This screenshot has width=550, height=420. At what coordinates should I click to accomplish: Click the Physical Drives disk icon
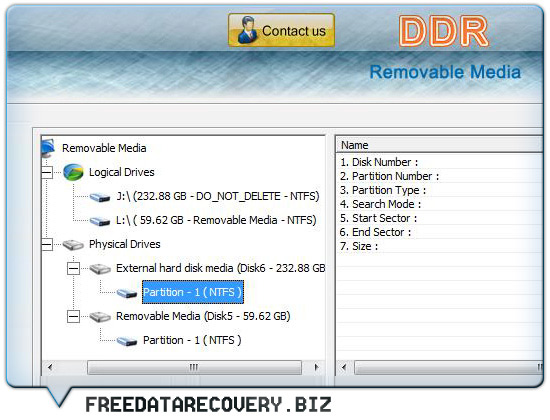[x=73, y=245]
